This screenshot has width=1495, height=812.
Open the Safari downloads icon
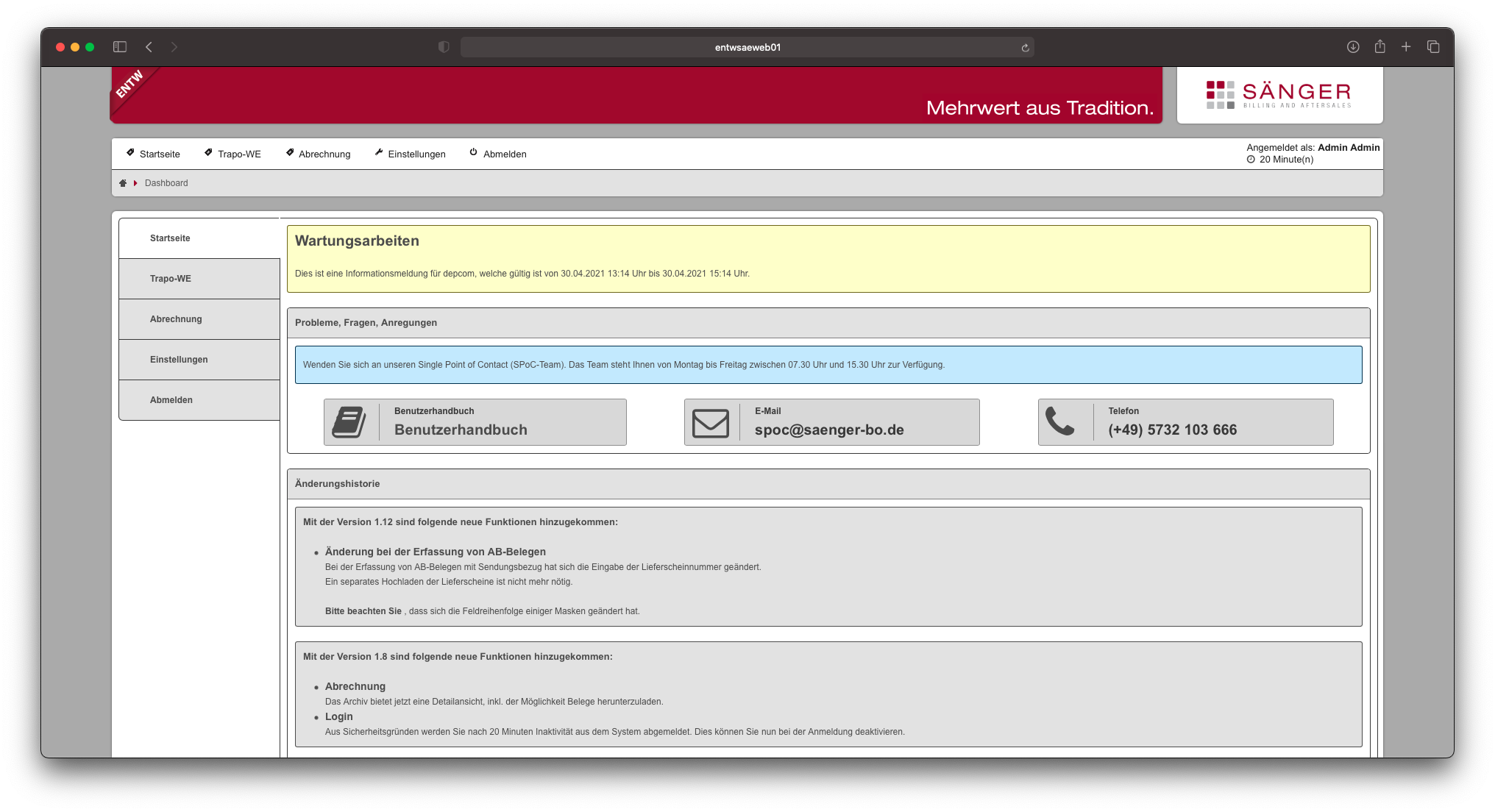click(1353, 47)
